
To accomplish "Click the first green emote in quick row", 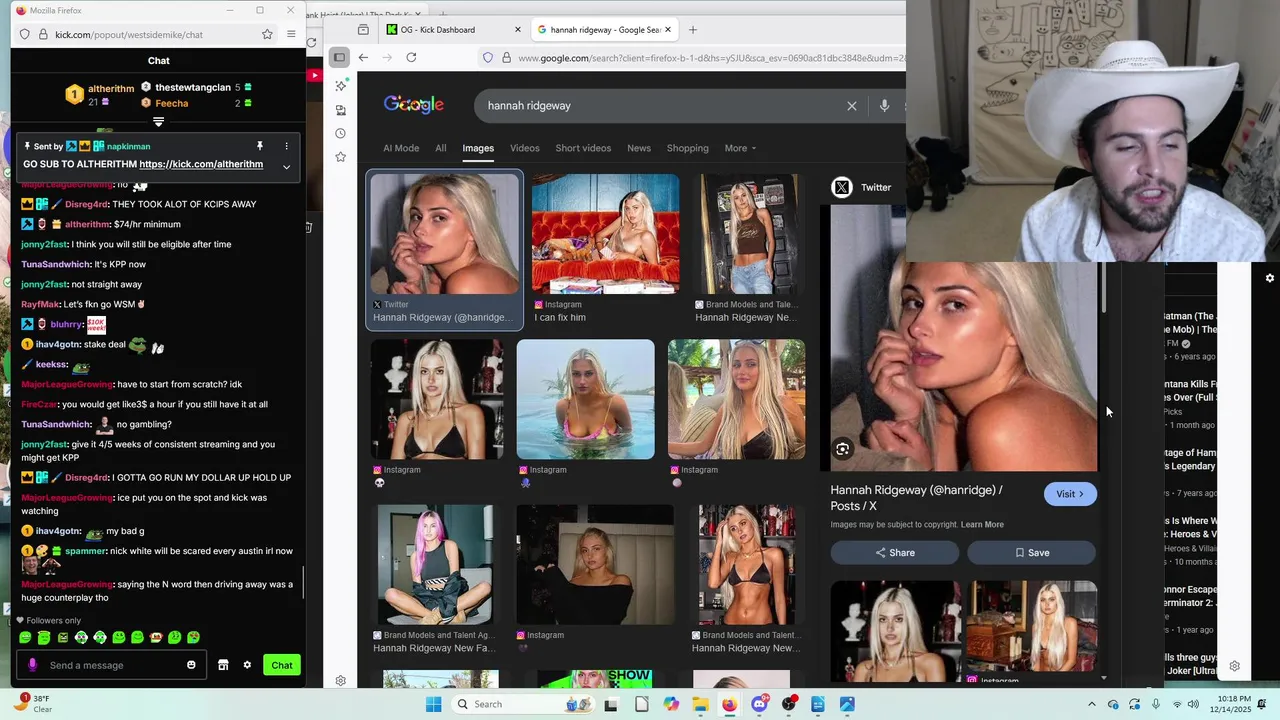I will [x=26, y=637].
